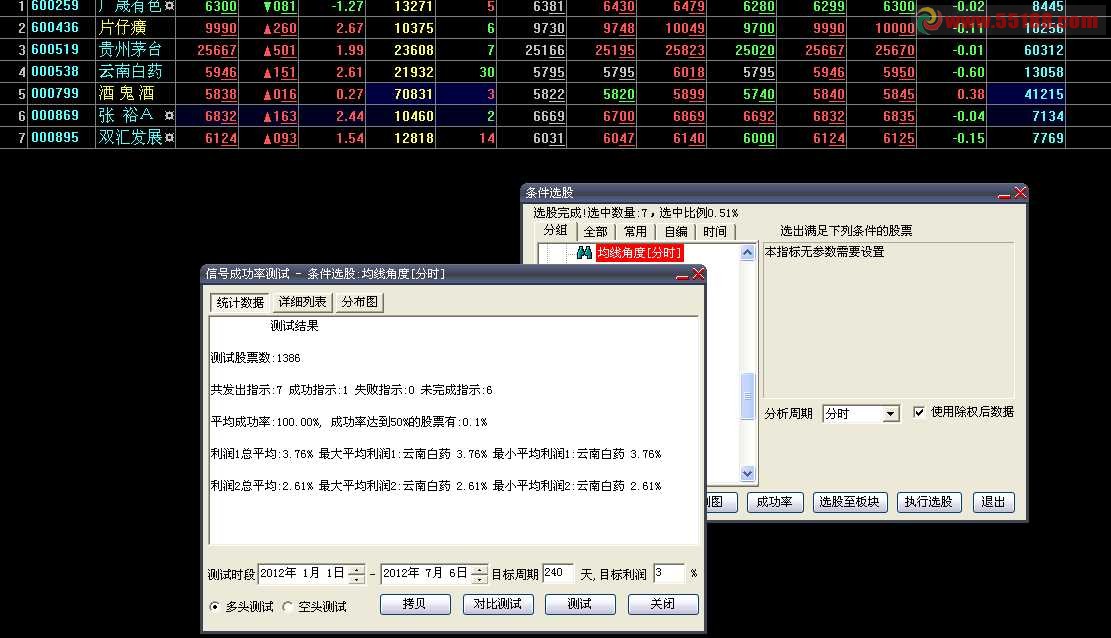
Task: Switch to 详细列表 tab
Action: [302, 302]
